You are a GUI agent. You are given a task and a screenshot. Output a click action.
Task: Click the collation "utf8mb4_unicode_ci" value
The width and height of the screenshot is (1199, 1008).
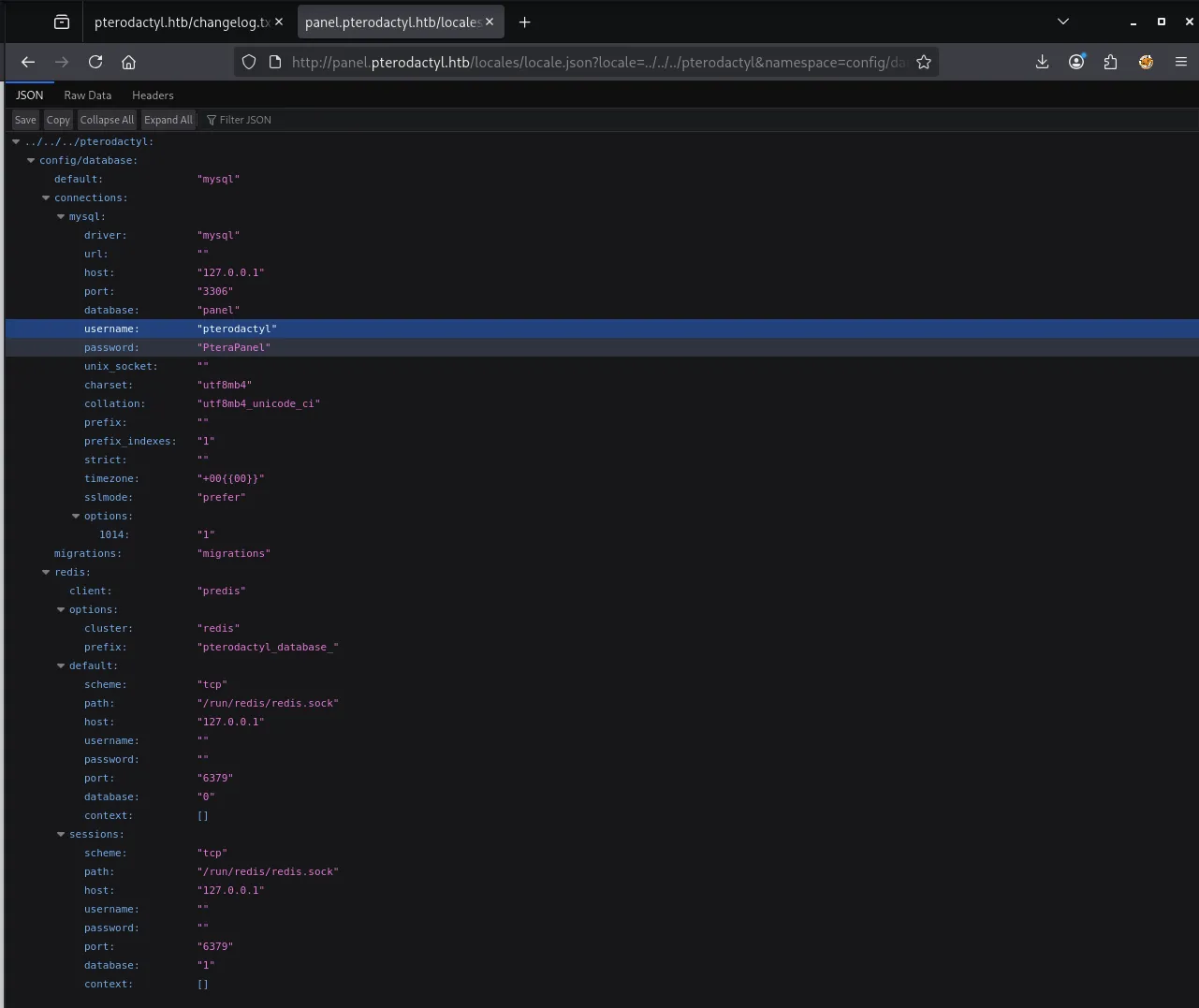[259, 403]
